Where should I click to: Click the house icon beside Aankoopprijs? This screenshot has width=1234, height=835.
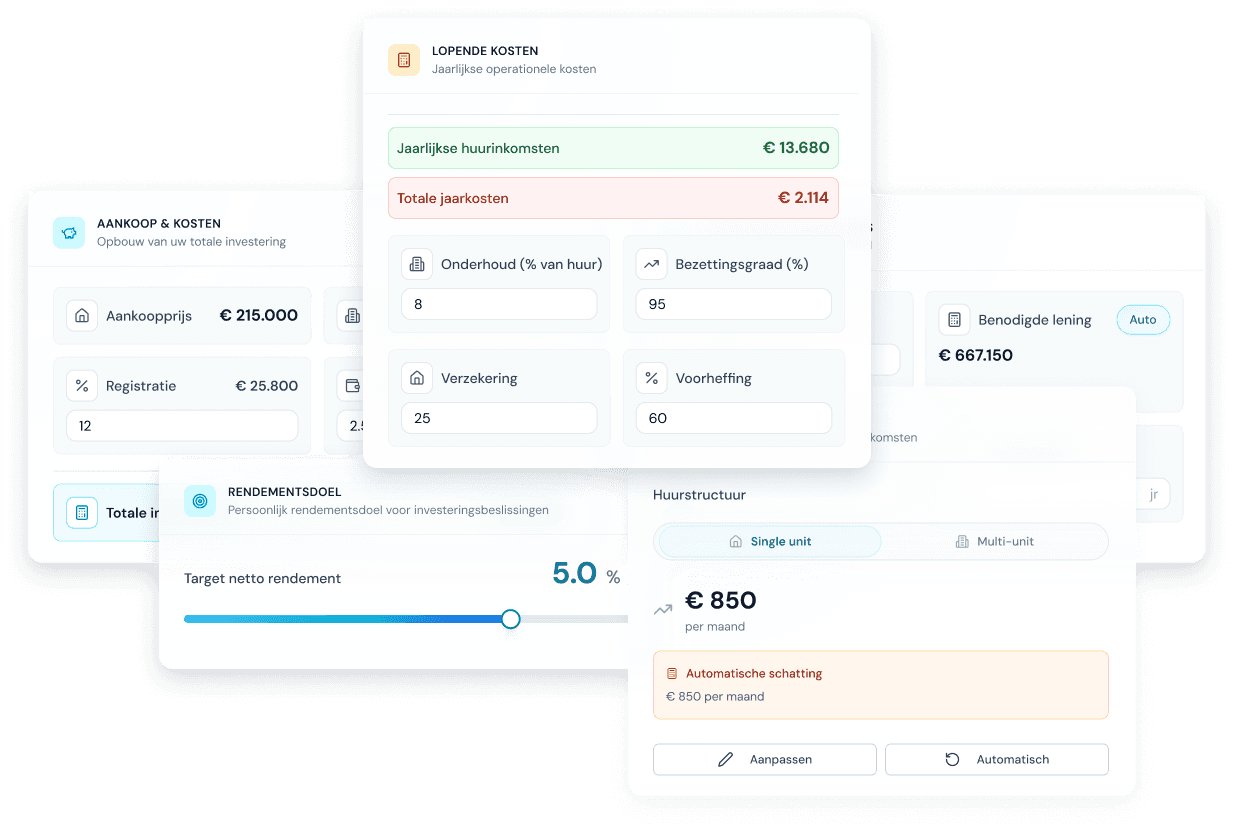(82, 316)
